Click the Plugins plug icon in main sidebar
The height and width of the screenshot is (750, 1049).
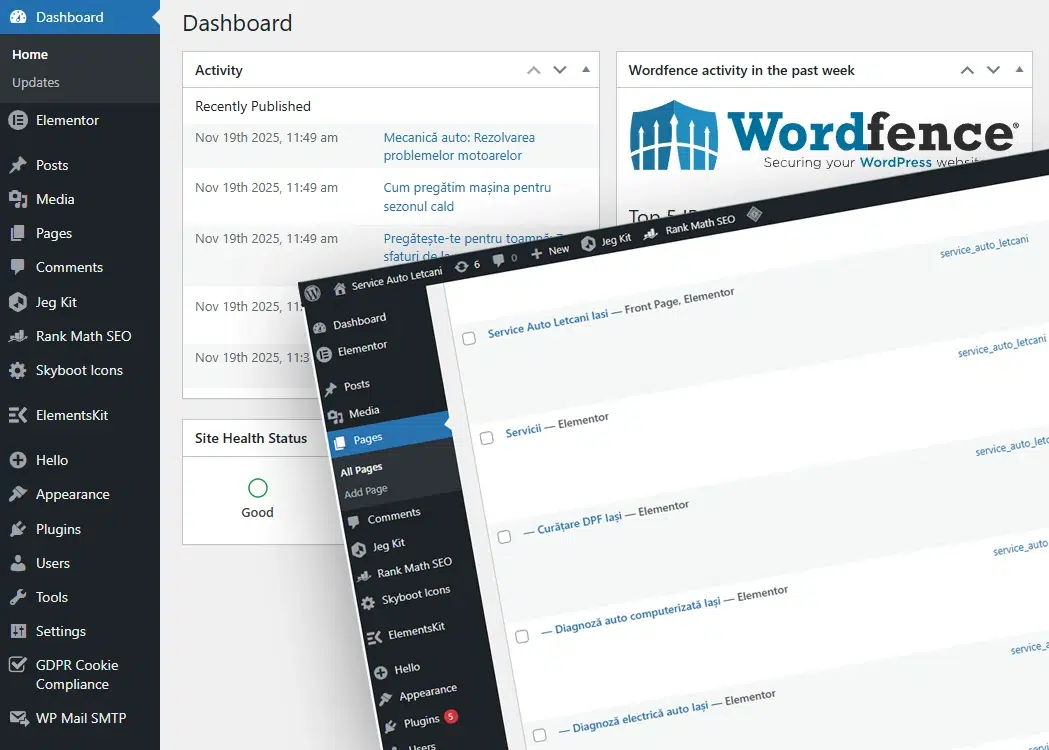pos(18,529)
